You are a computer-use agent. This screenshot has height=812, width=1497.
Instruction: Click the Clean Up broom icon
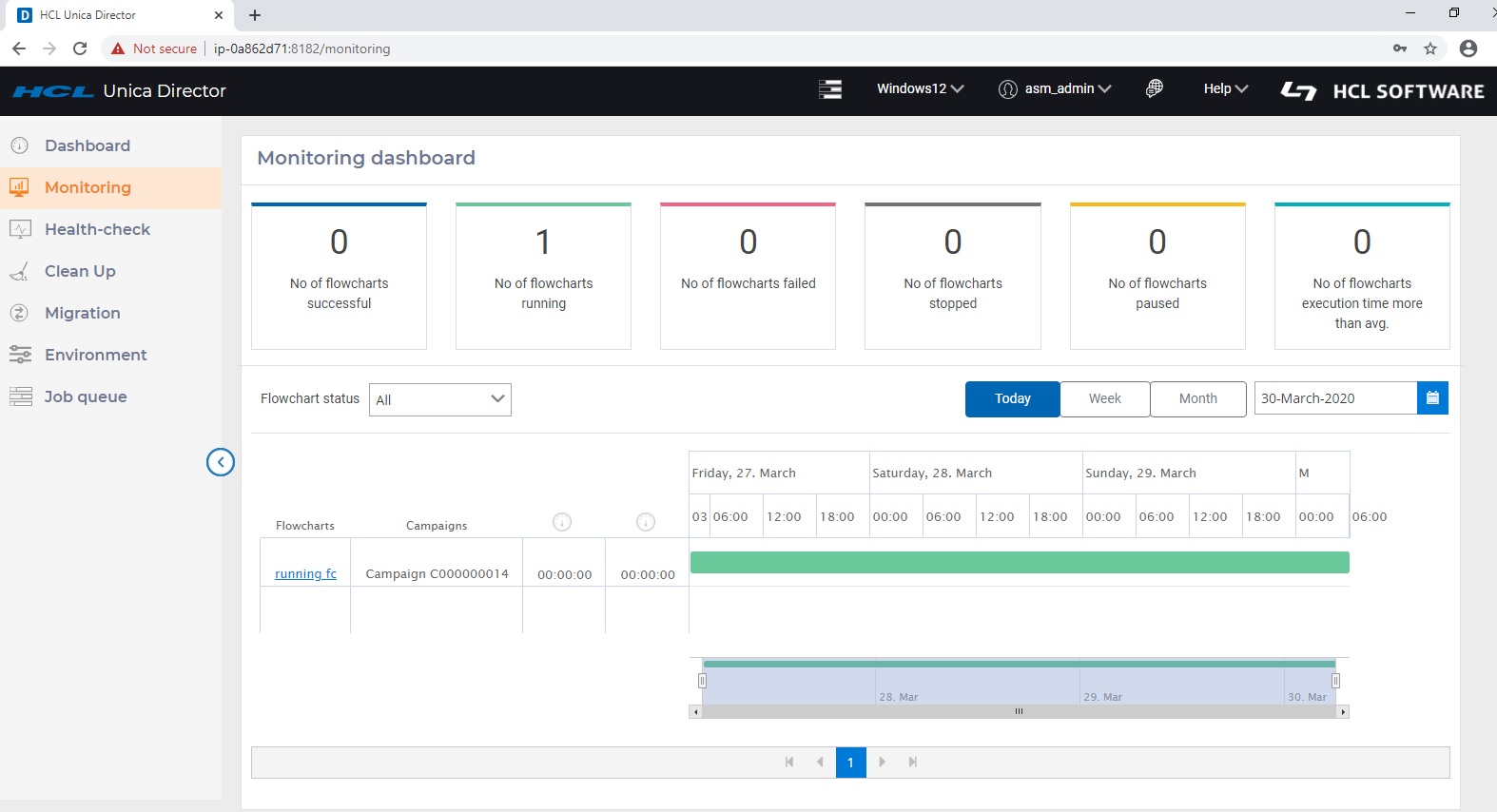click(19, 272)
